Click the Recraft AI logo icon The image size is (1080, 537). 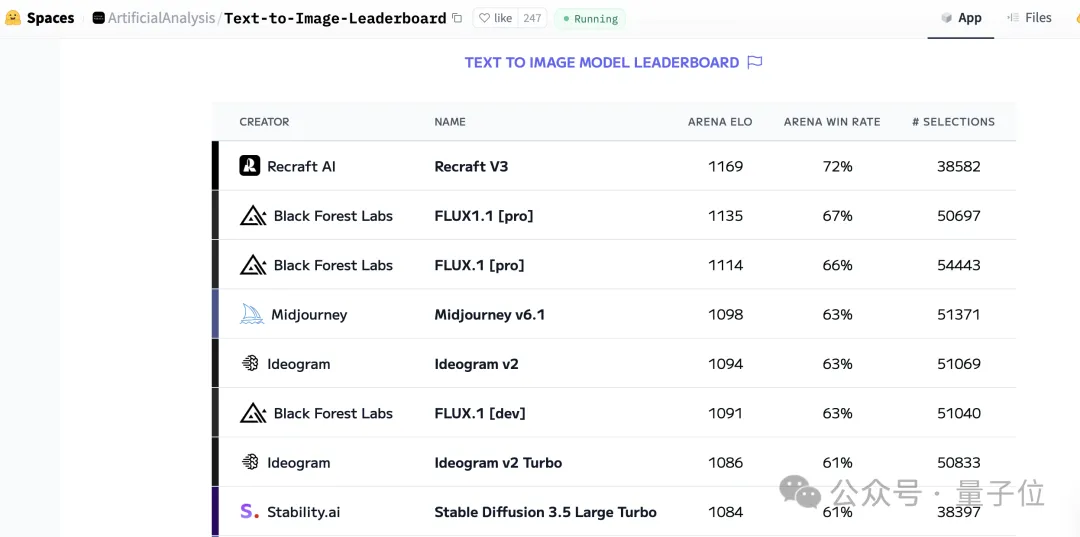249,166
